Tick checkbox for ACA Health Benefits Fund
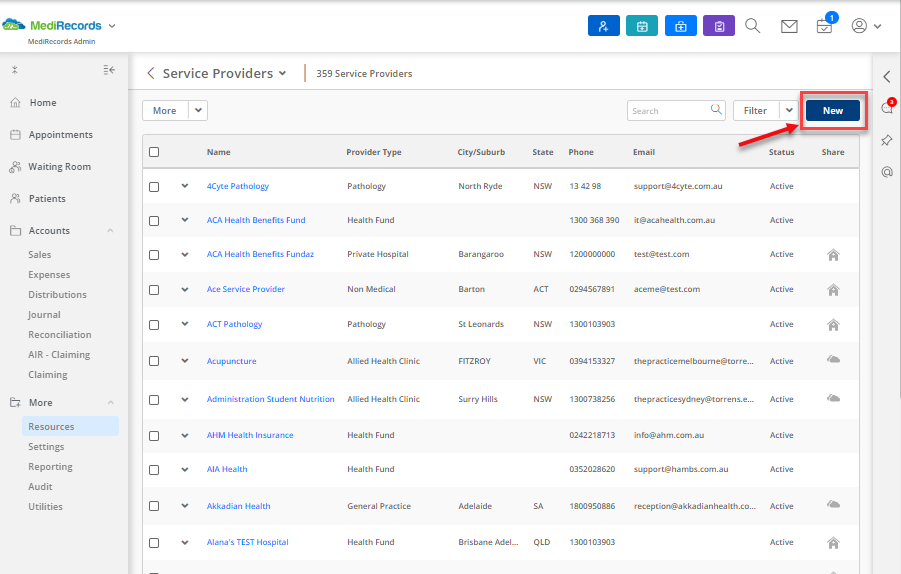The width and height of the screenshot is (901, 574). [154, 221]
